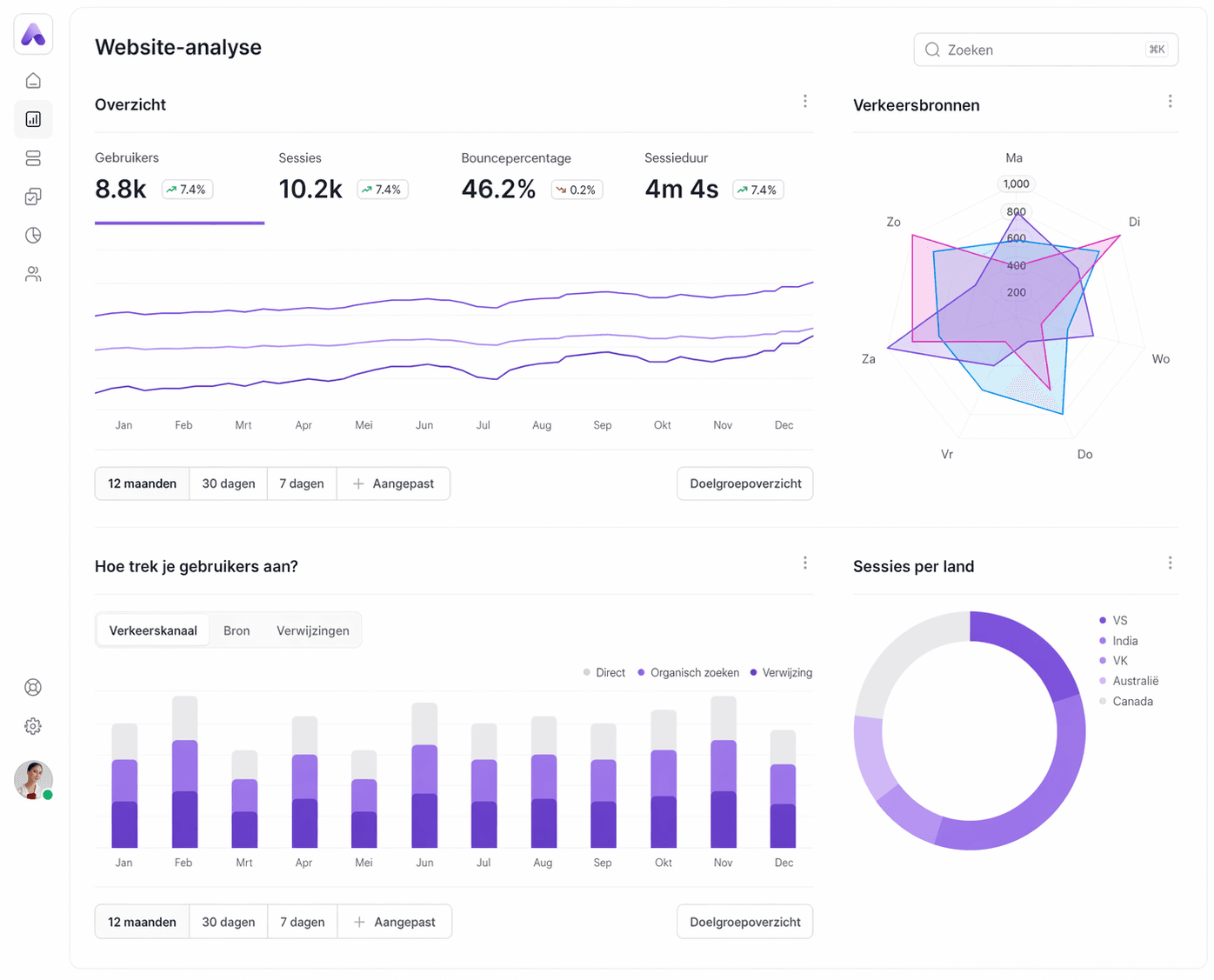Focus the Zoeken search field
The width and height of the screenshot is (1214, 980).
tap(1046, 50)
